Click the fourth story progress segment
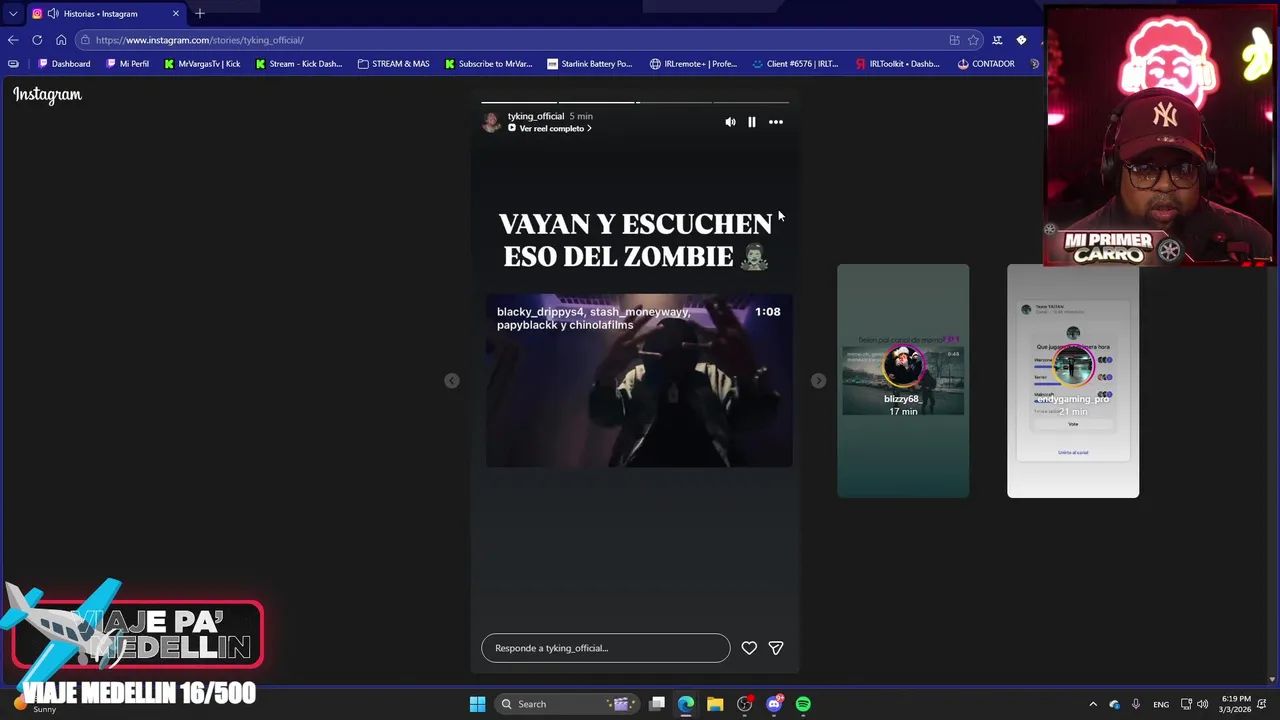Viewport: 1280px width, 720px height. tap(751, 102)
